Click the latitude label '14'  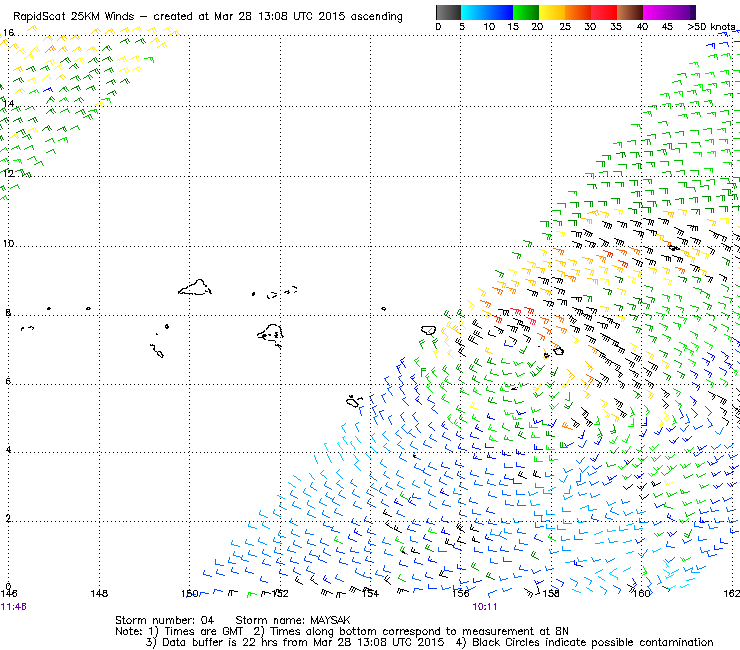[x=8, y=103]
